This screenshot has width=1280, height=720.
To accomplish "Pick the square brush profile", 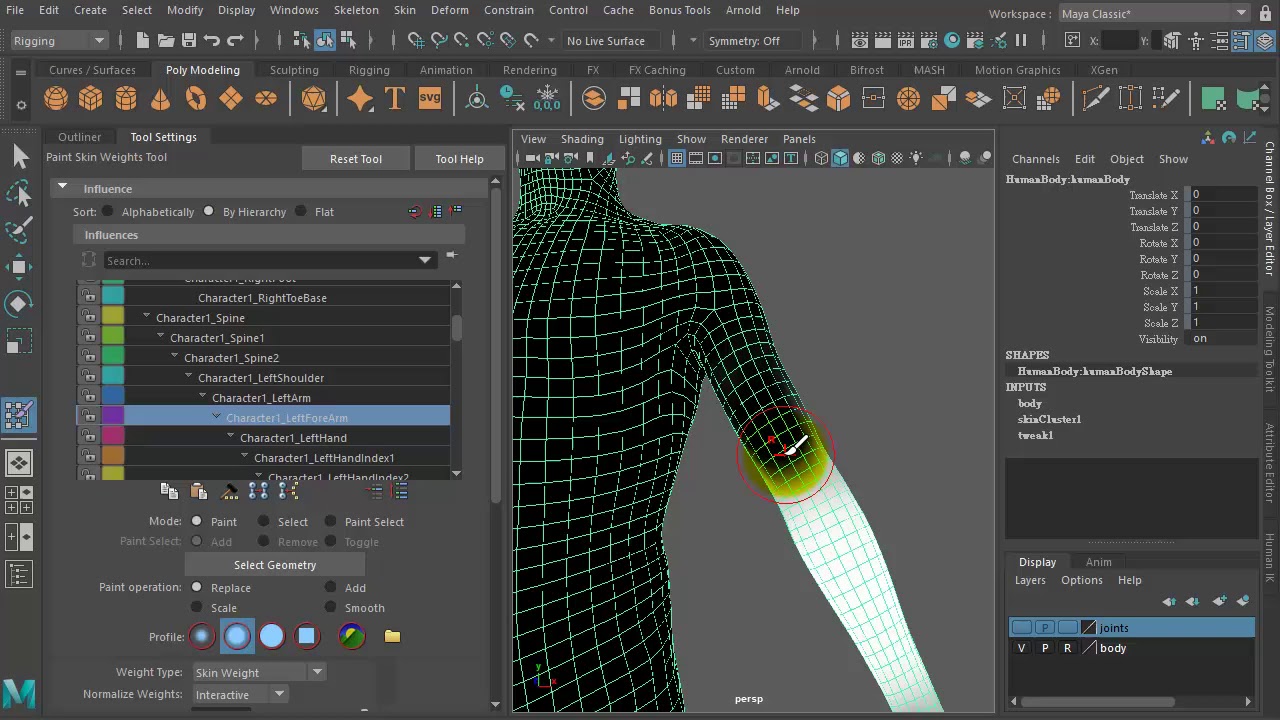I will click(x=307, y=636).
